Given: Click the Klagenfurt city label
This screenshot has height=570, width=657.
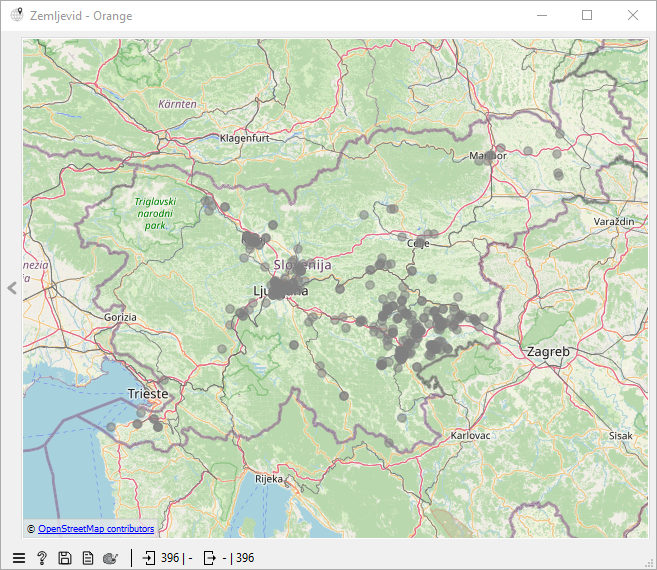Looking at the screenshot, I should coord(246,138).
